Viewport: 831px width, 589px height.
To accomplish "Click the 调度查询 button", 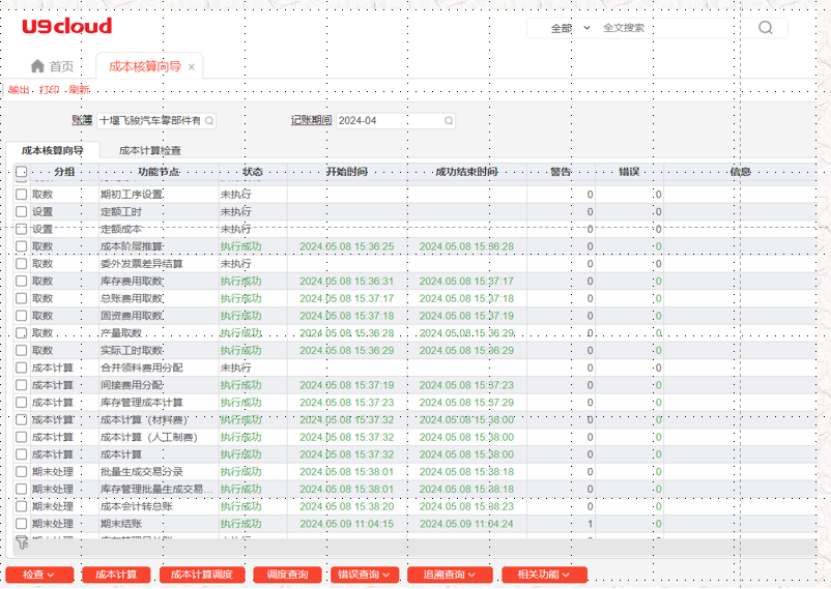I will (x=287, y=574).
